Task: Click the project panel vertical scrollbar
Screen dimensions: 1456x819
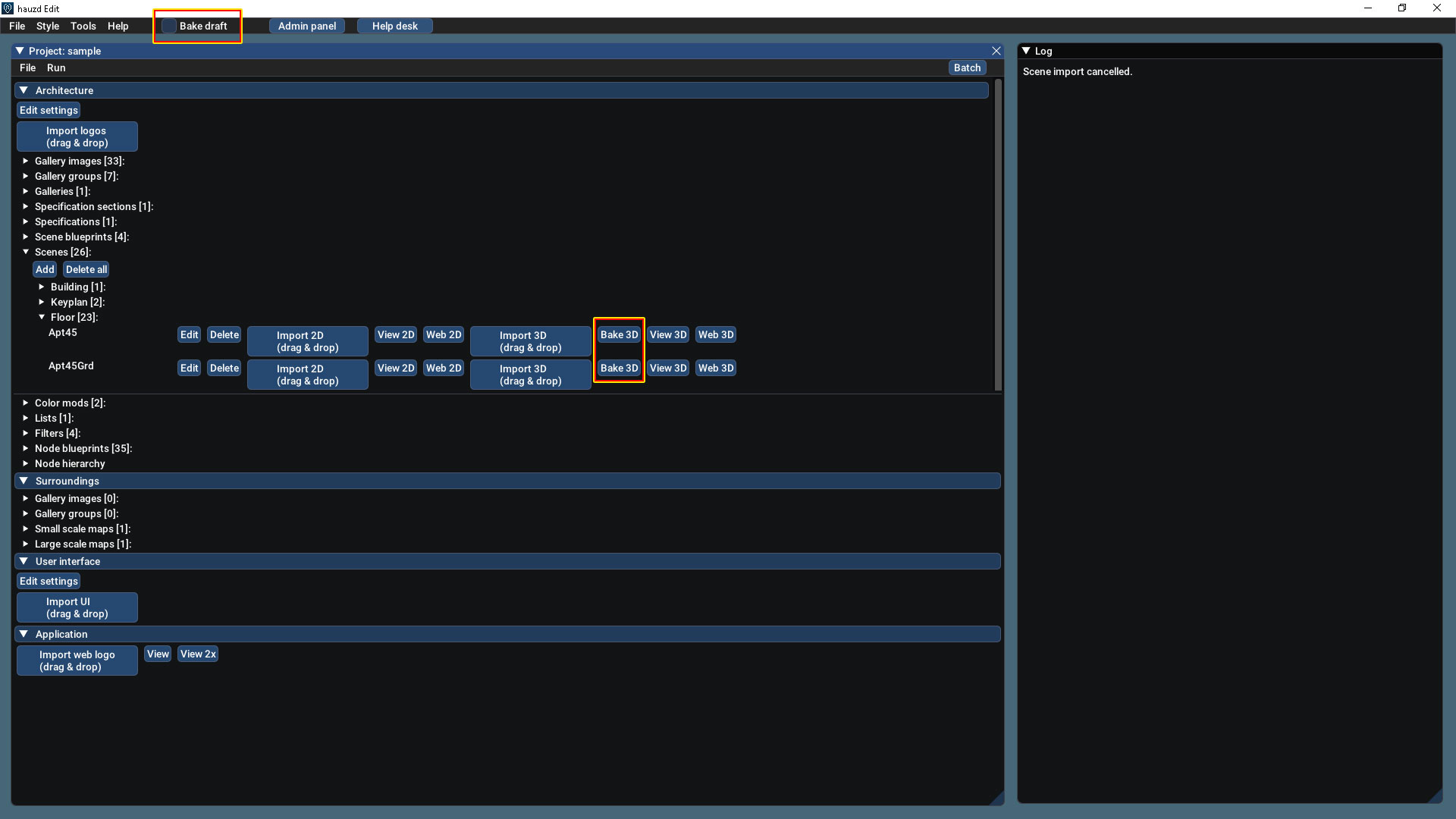Action: click(x=998, y=235)
